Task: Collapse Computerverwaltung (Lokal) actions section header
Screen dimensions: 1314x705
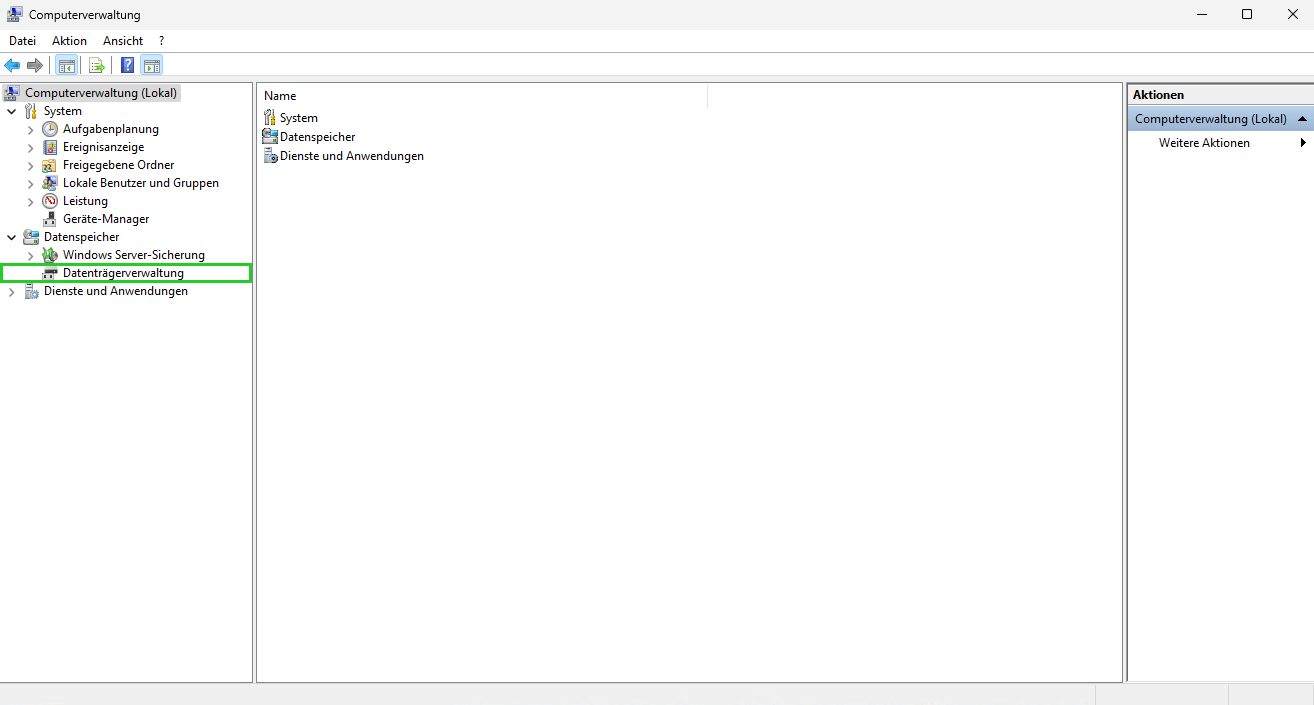Action: 1302,119
